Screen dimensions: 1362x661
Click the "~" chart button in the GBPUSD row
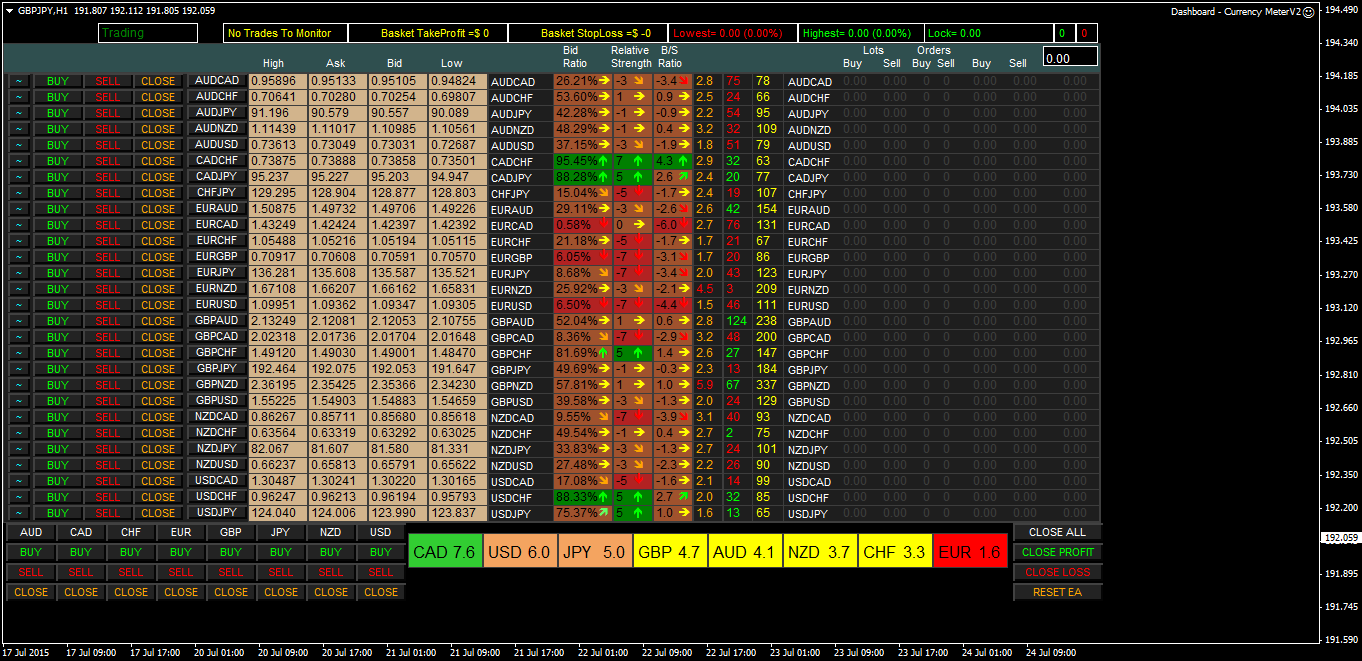(19, 401)
